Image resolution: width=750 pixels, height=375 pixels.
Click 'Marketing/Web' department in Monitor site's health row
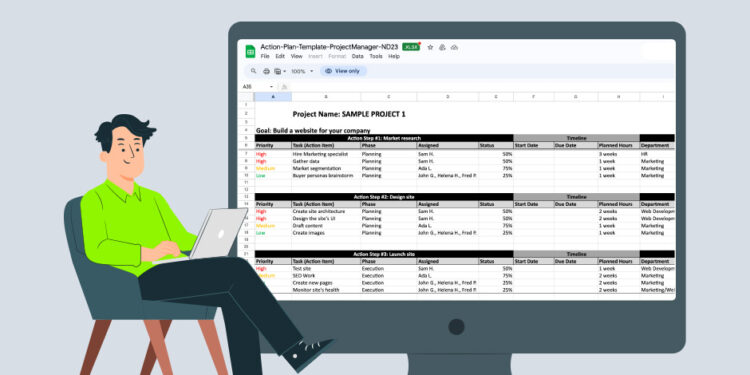657,290
